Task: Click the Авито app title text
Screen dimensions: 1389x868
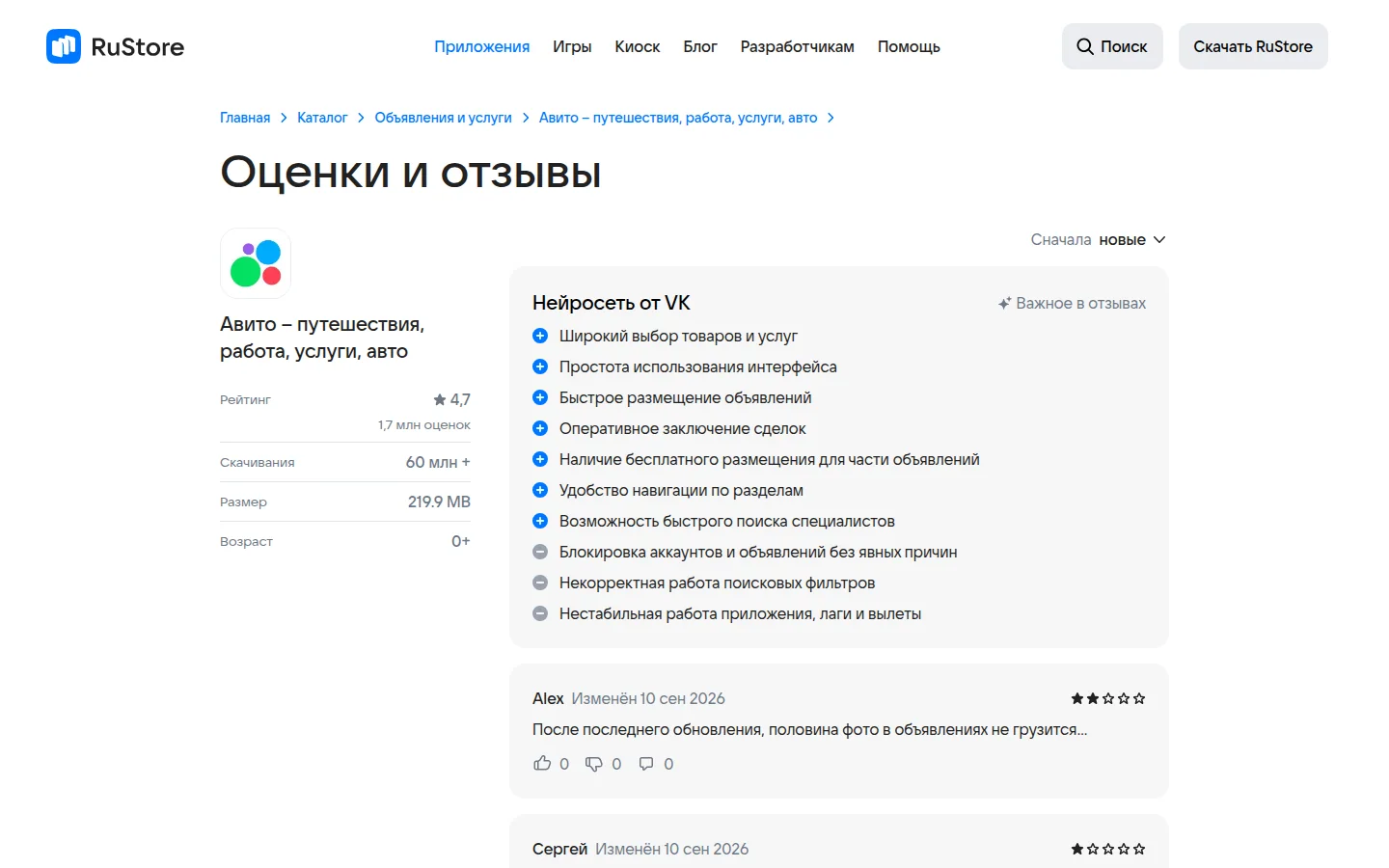Action: 322,338
